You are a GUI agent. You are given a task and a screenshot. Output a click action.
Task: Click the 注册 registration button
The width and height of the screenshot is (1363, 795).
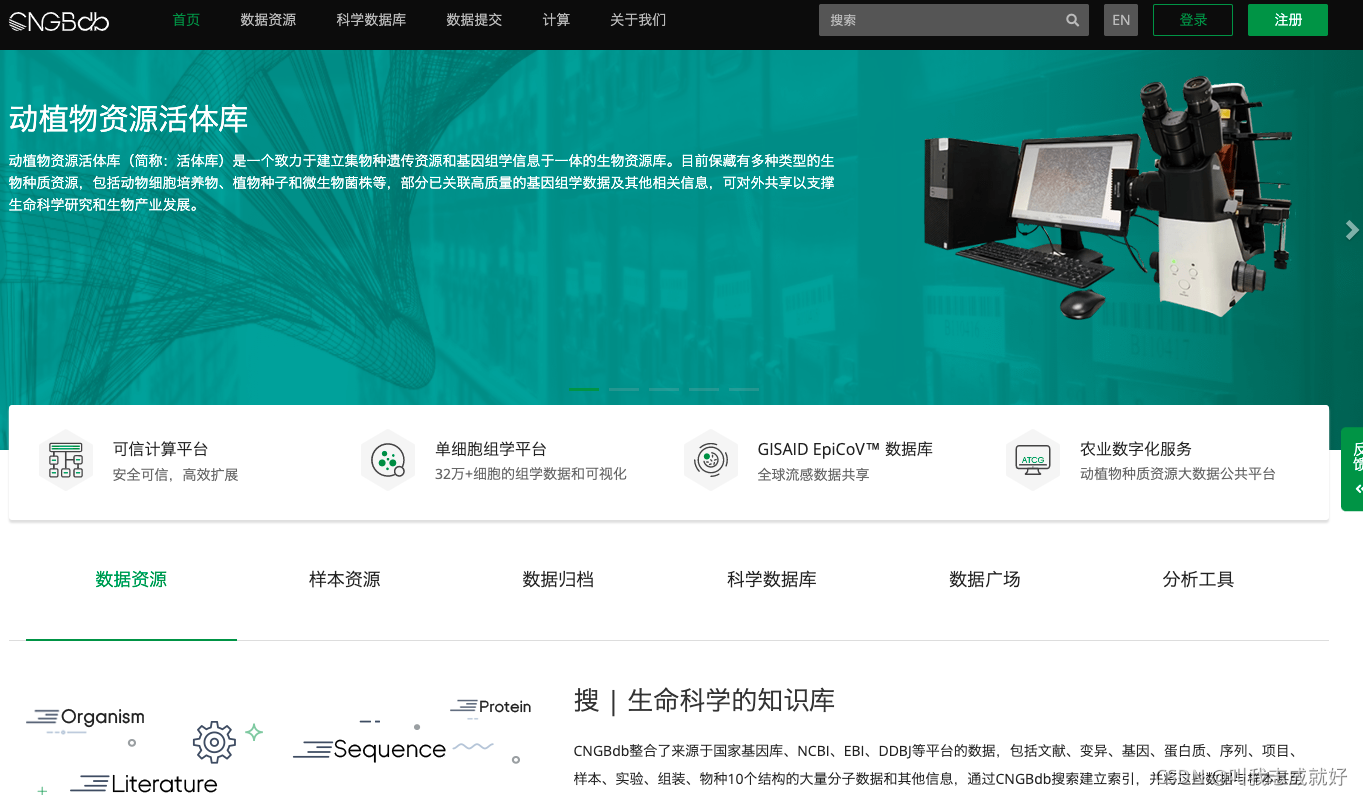[x=1287, y=19]
